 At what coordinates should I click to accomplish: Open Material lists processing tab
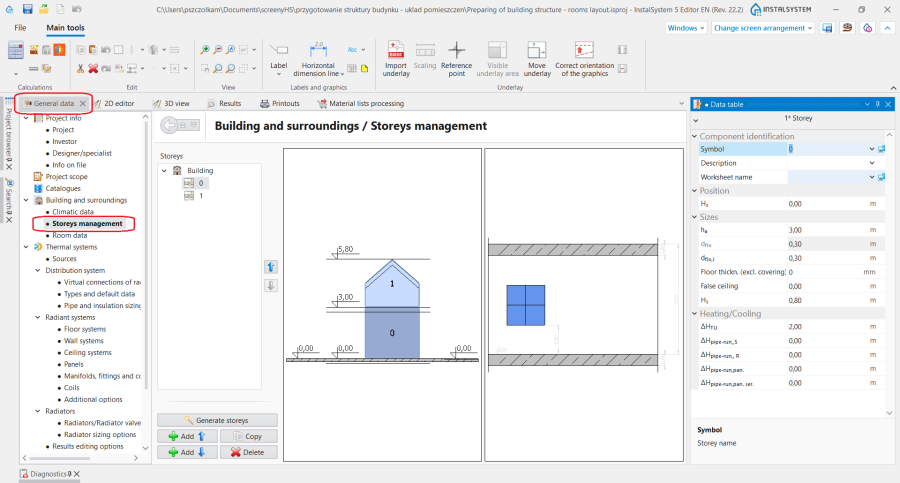(x=361, y=103)
